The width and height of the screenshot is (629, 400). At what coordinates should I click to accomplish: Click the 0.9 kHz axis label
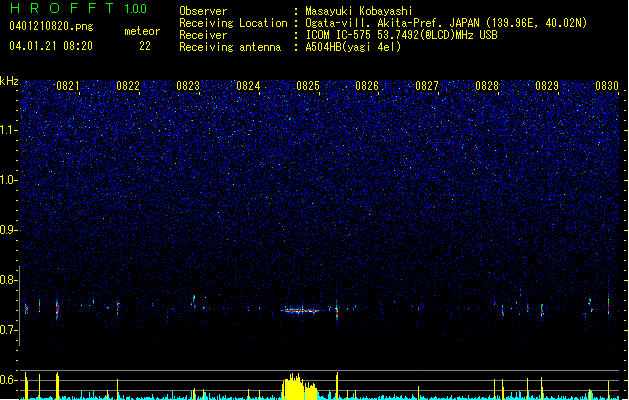8,230
